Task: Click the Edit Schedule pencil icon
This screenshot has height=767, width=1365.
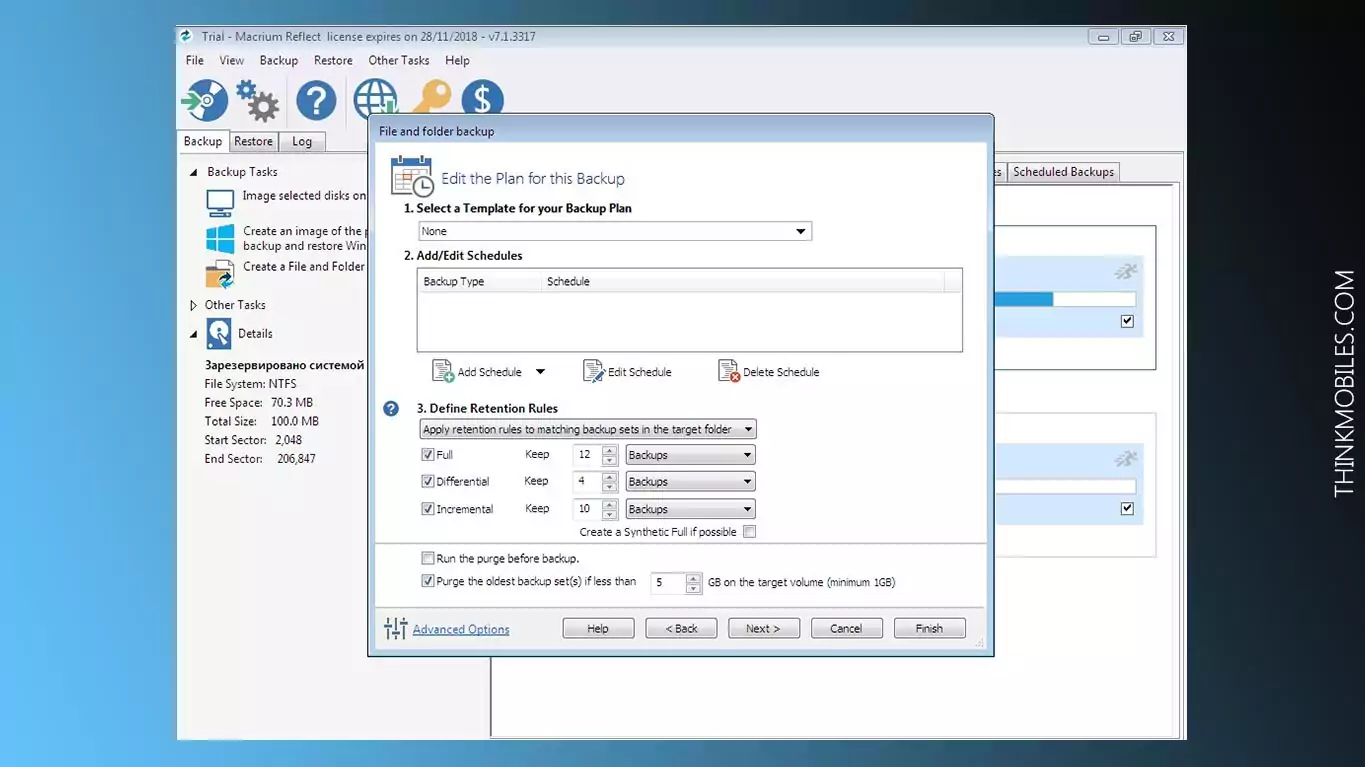Action: coord(594,371)
